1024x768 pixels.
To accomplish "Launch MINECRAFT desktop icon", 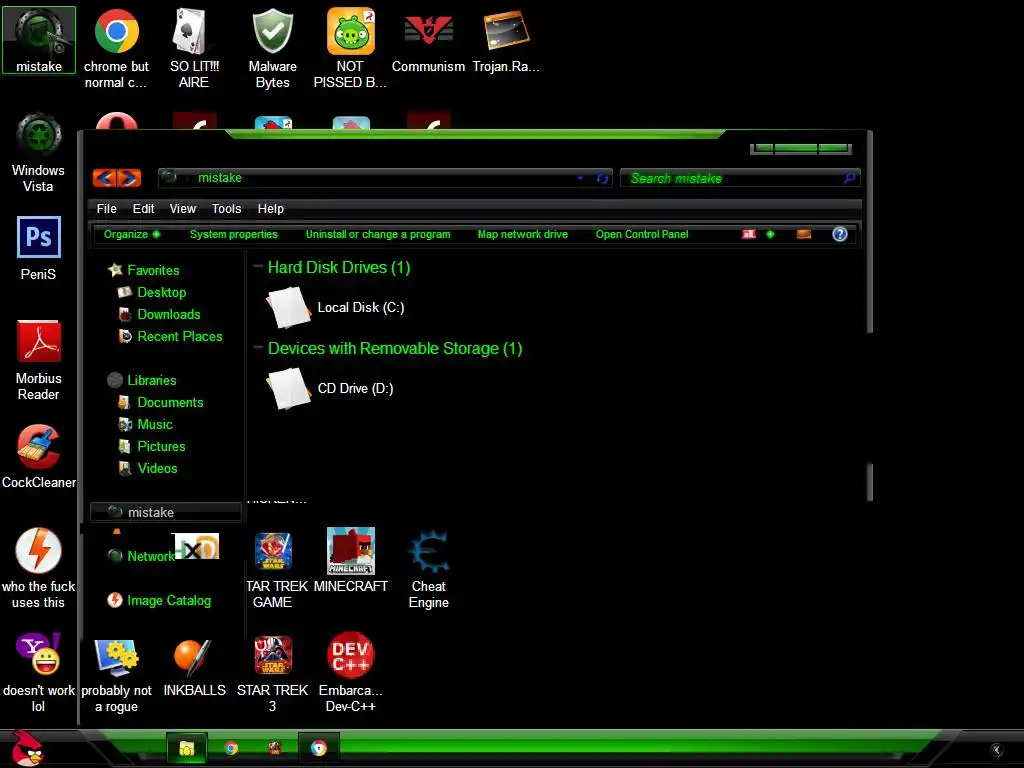I will pos(350,560).
